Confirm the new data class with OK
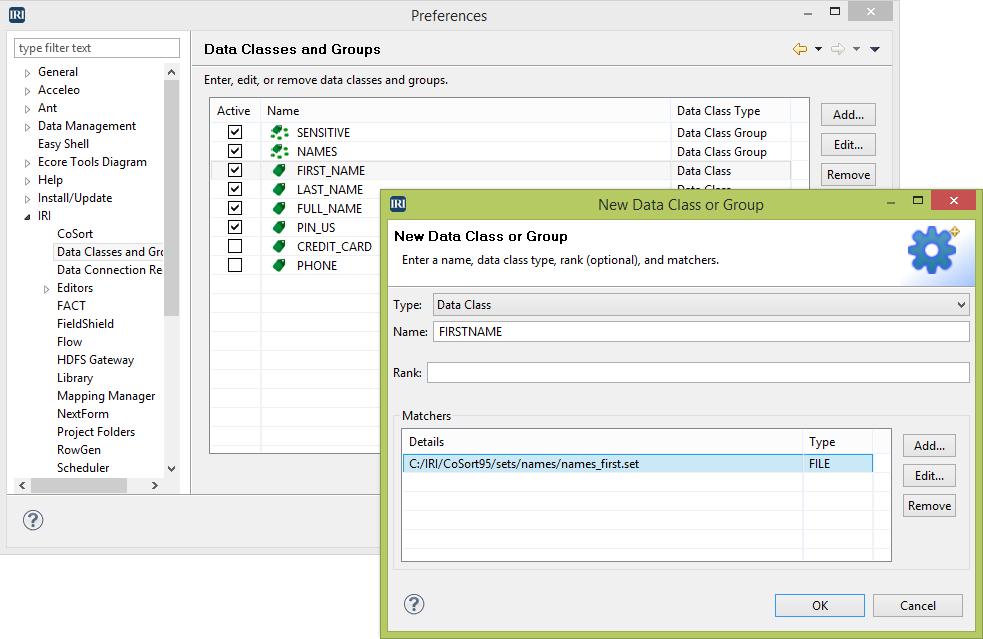Screen dimensions: 983x639 pos(819,606)
